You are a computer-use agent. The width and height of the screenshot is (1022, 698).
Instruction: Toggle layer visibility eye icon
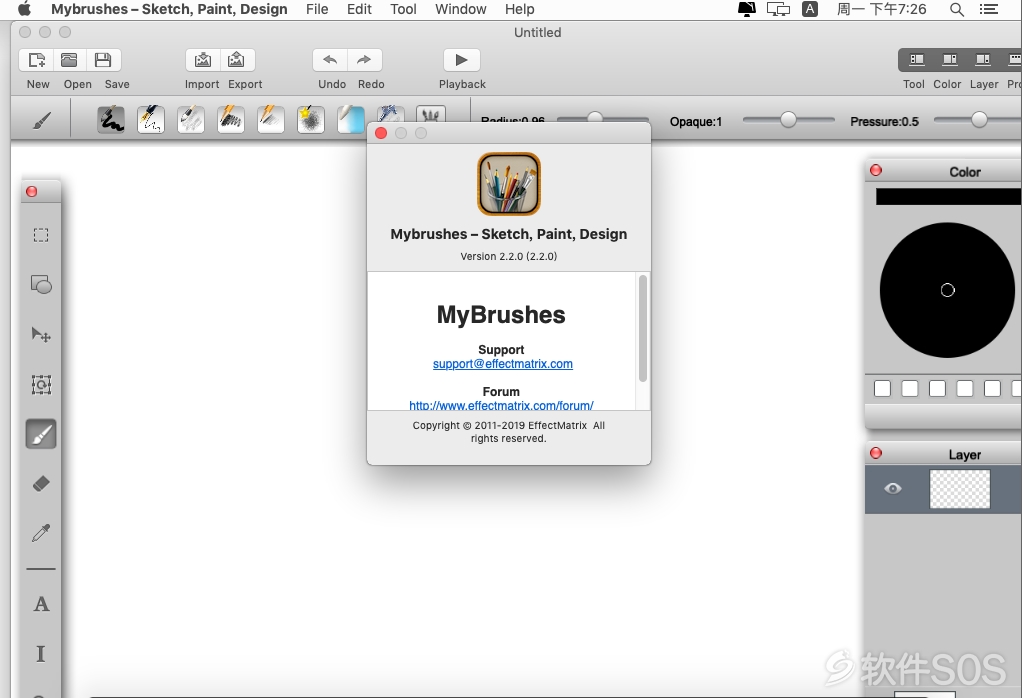coord(893,488)
